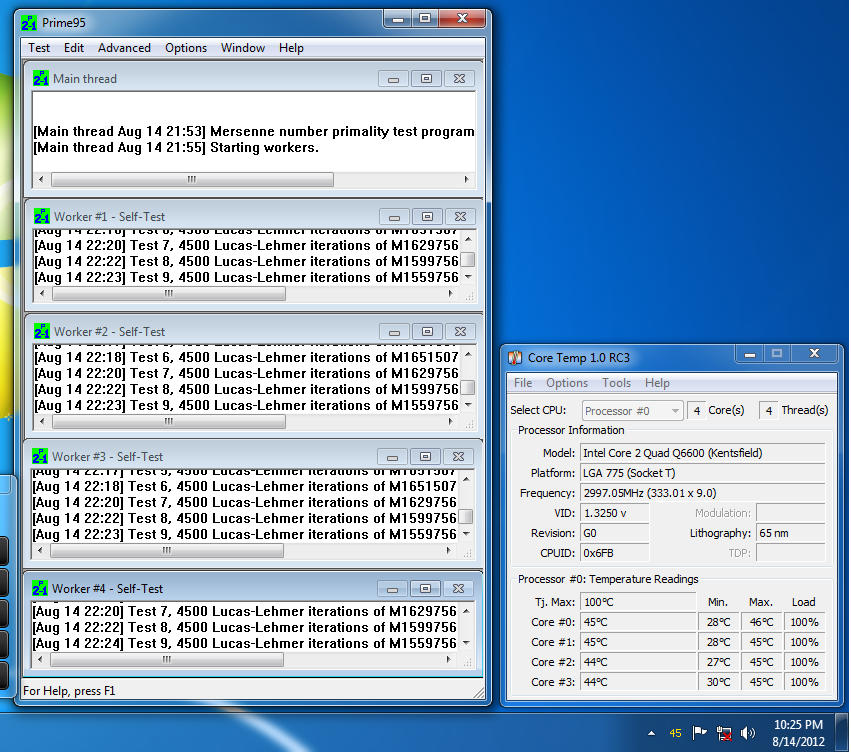Click the Frequency field 2997.05MHz
Viewport: 851px width, 754px height.
[x=703, y=493]
